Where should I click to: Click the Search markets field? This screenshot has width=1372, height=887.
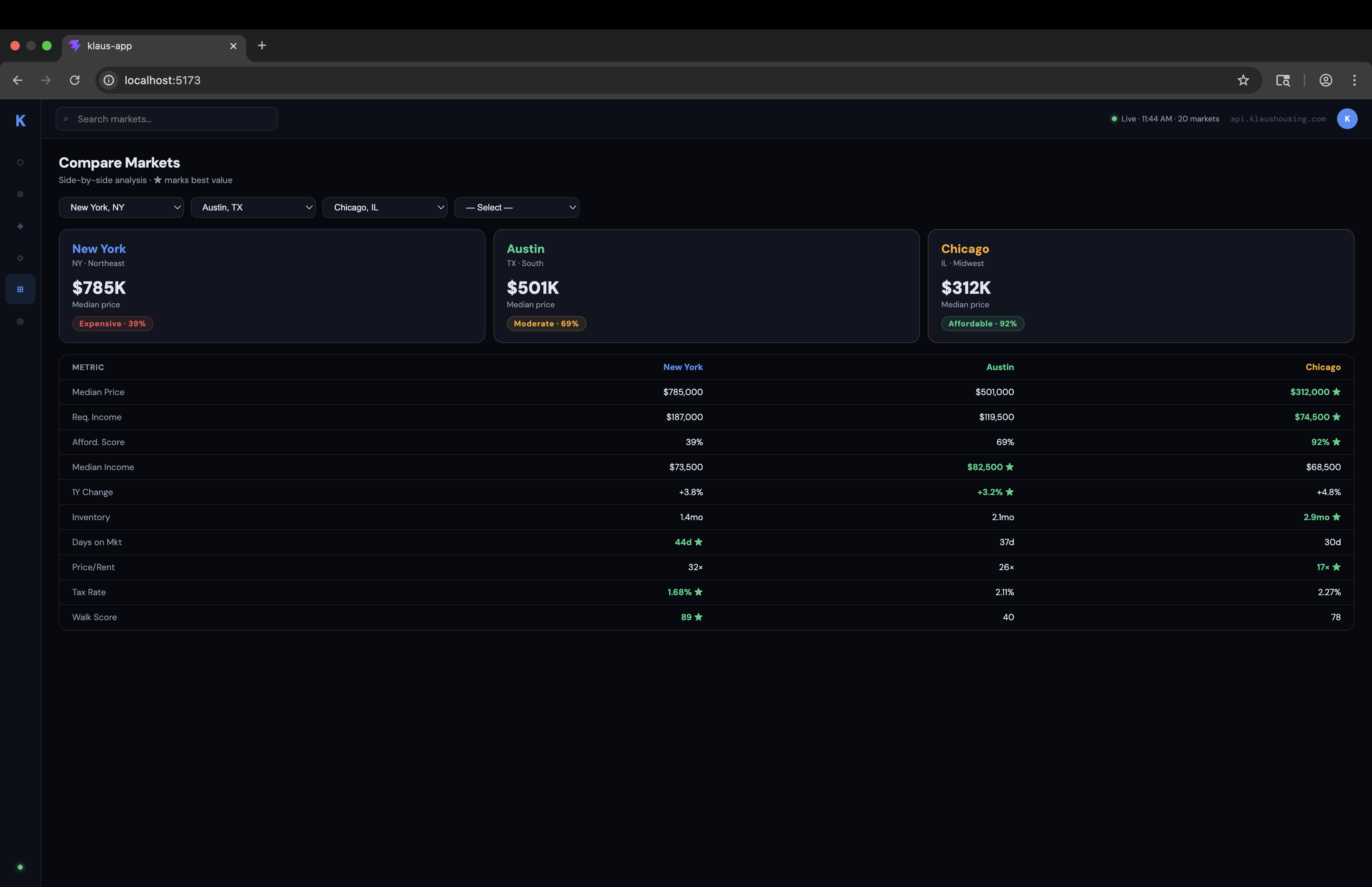click(x=167, y=119)
